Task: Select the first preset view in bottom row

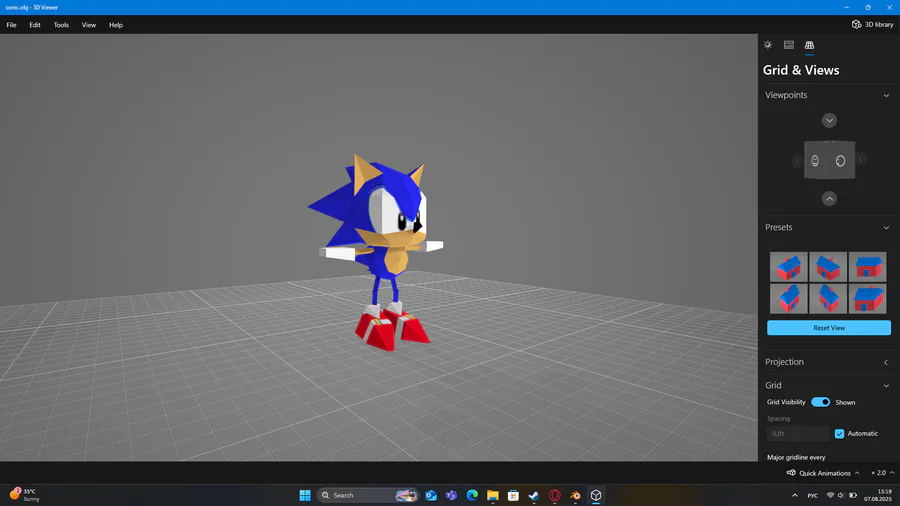Action: coord(788,298)
